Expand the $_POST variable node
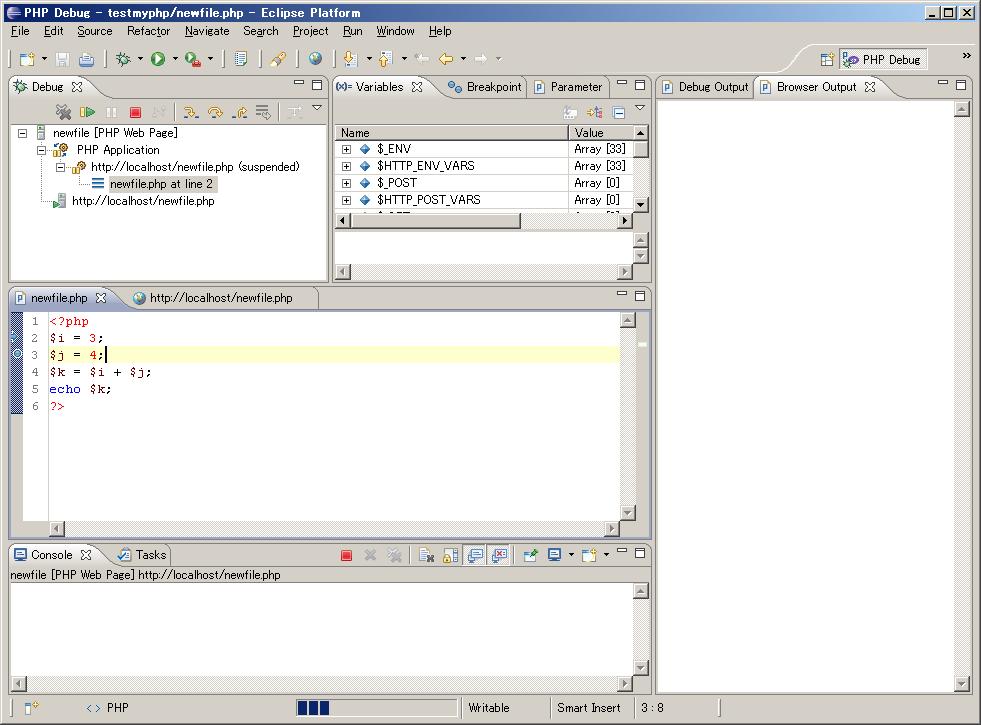This screenshot has height=725, width=981. click(346, 183)
